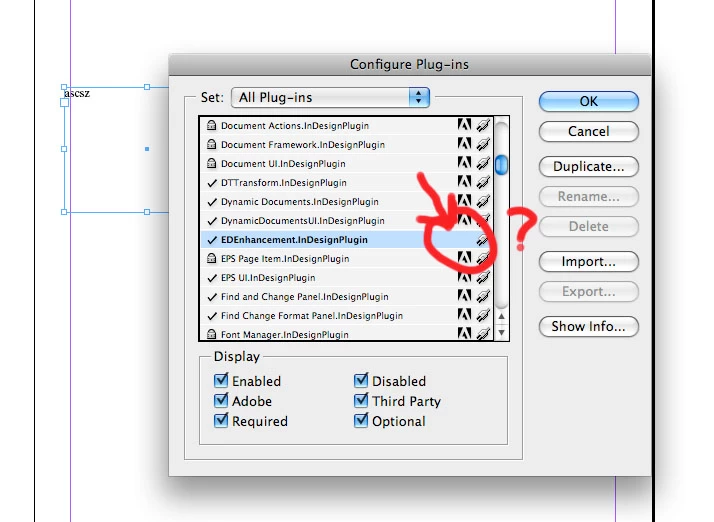
Task: Click the Import... button
Action: [x=589, y=261]
